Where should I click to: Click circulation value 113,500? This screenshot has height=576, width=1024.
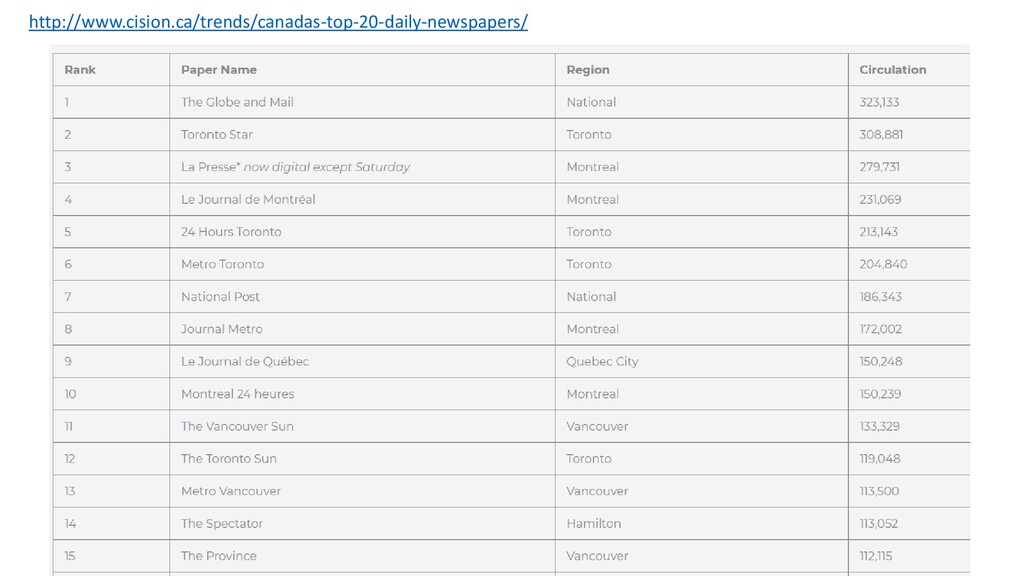coord(879,491)
